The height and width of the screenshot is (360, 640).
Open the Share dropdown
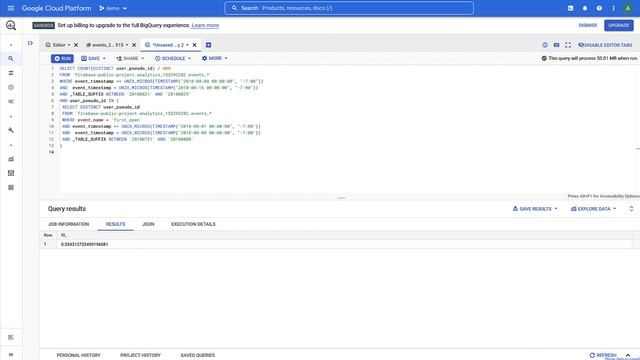coord(130,59)
